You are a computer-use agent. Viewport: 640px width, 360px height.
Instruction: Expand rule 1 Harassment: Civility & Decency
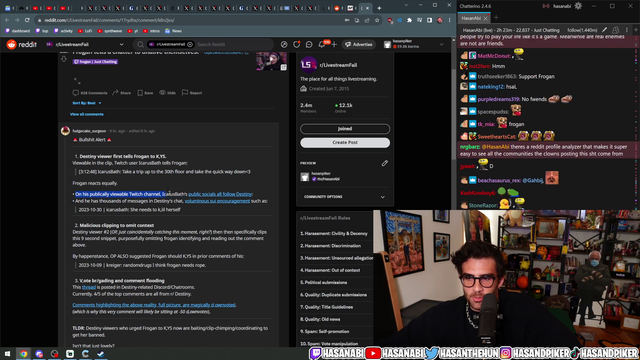pos(334,233)
